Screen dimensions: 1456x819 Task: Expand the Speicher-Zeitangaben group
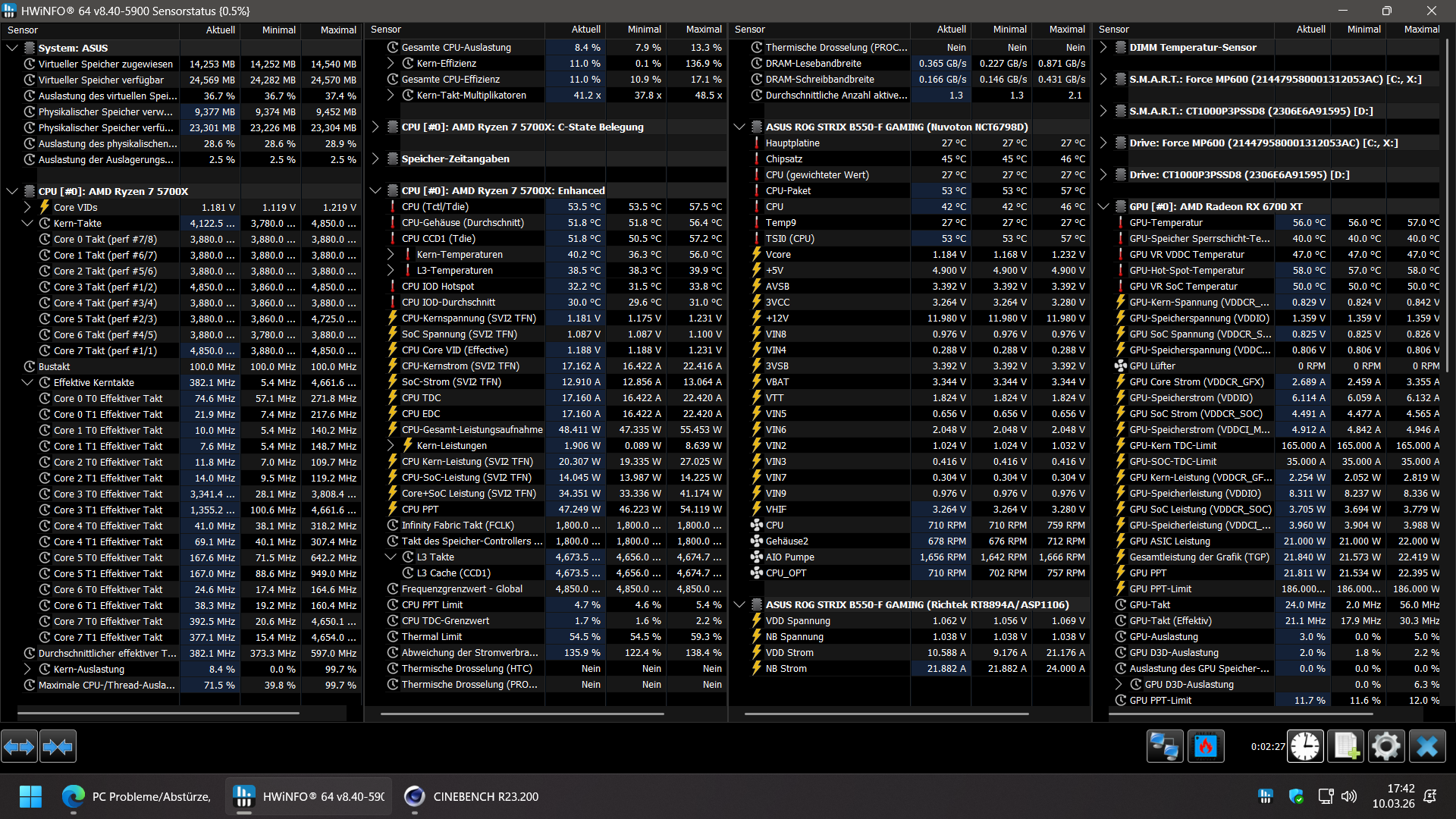click(x=375, y=158)
